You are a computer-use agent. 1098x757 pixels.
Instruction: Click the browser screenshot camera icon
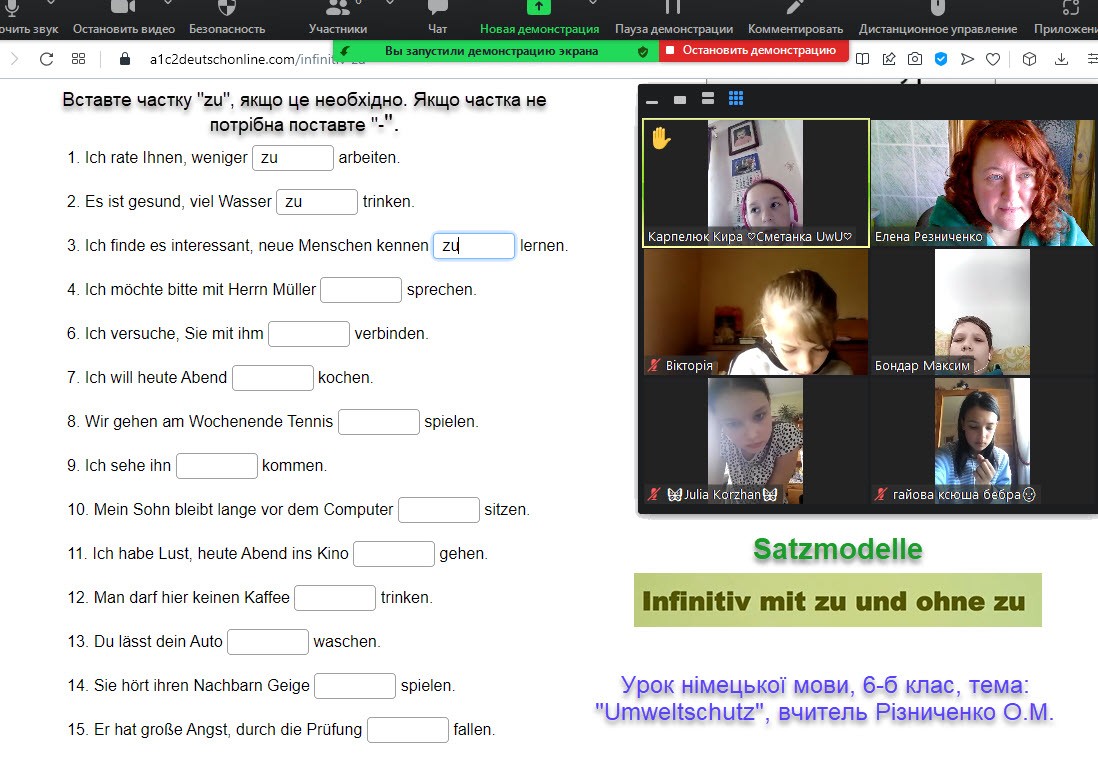coord(915,59)
